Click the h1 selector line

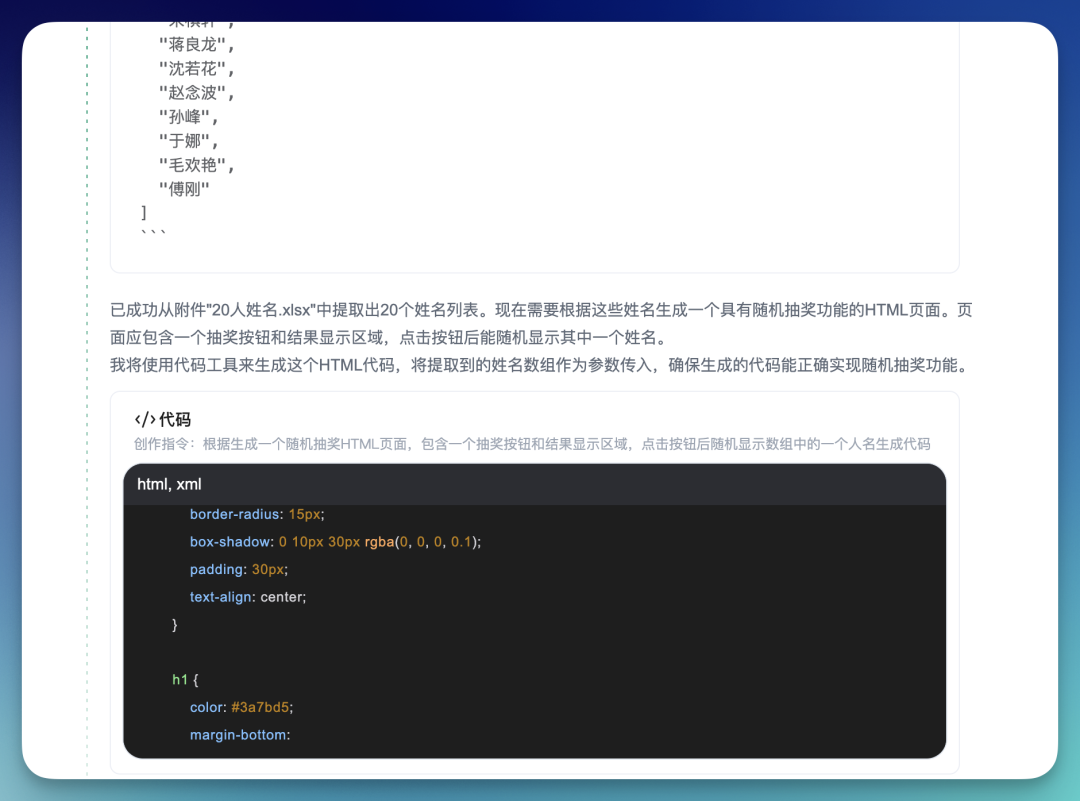(185, 680)
